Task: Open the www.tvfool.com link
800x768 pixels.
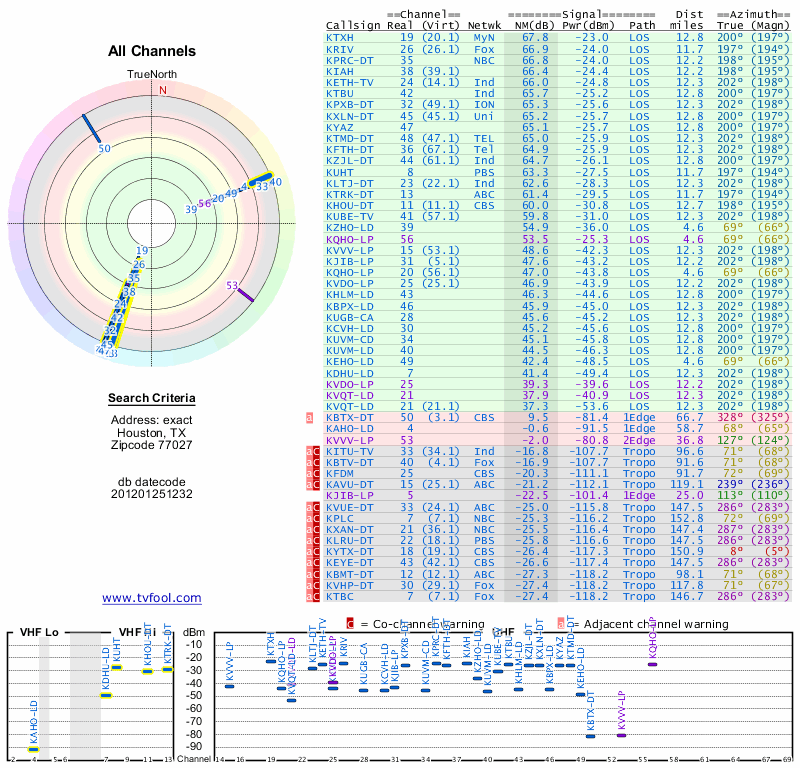Action: (x=152, y=598)
